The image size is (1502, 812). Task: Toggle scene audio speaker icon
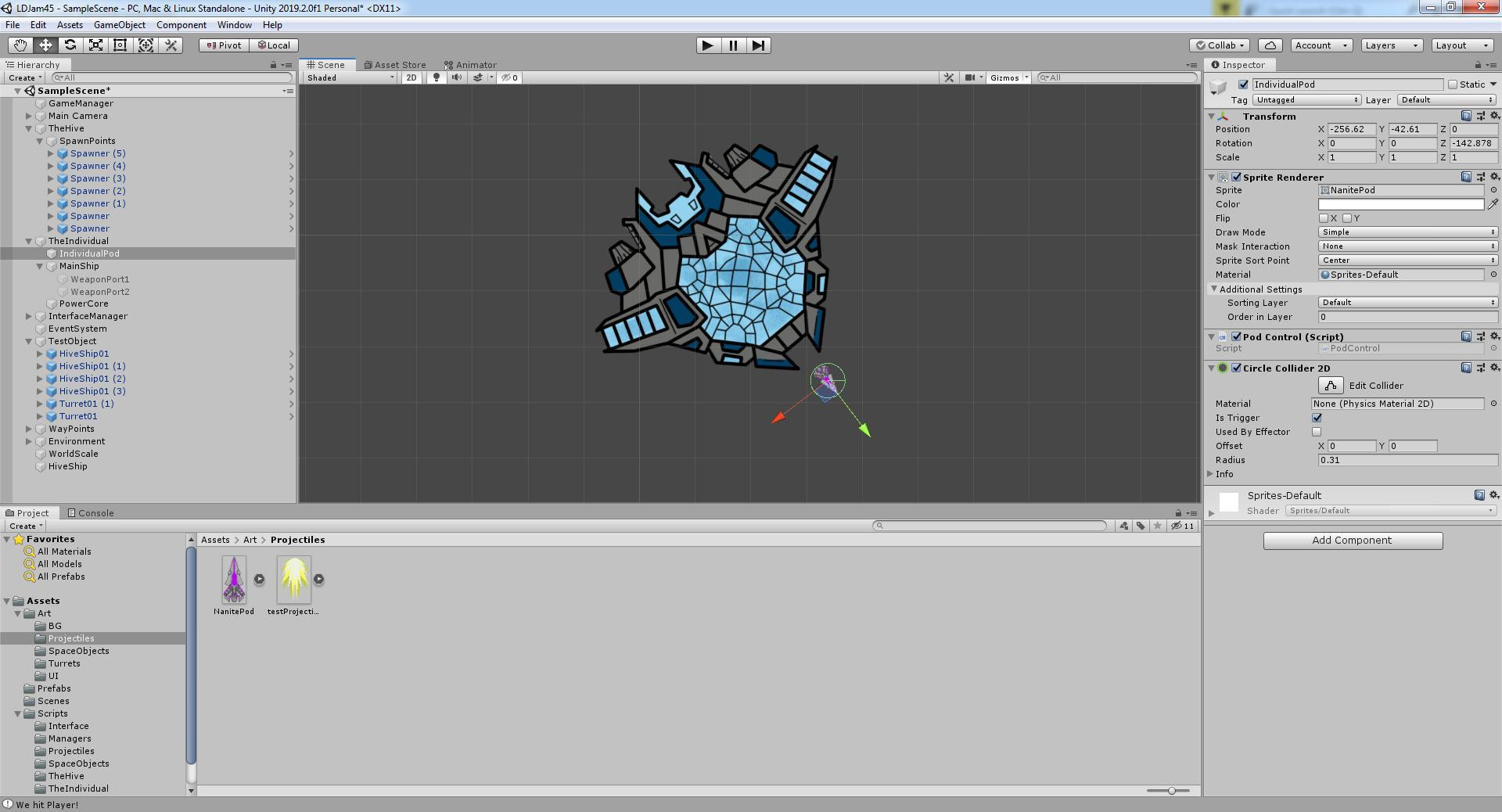457,77
